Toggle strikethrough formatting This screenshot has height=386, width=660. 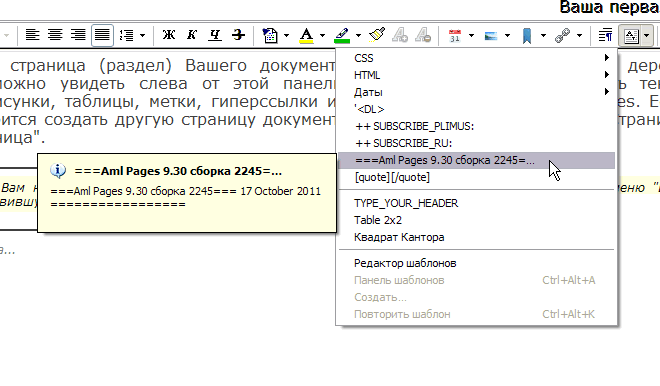pyautogui.click(x=239, y=35)
